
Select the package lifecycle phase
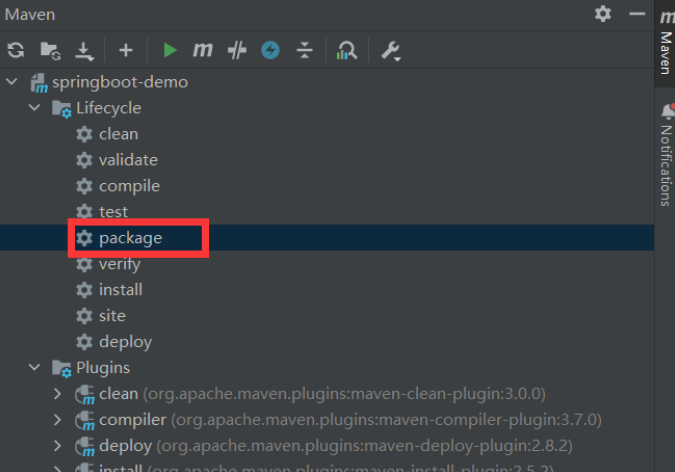pos(130,238)
